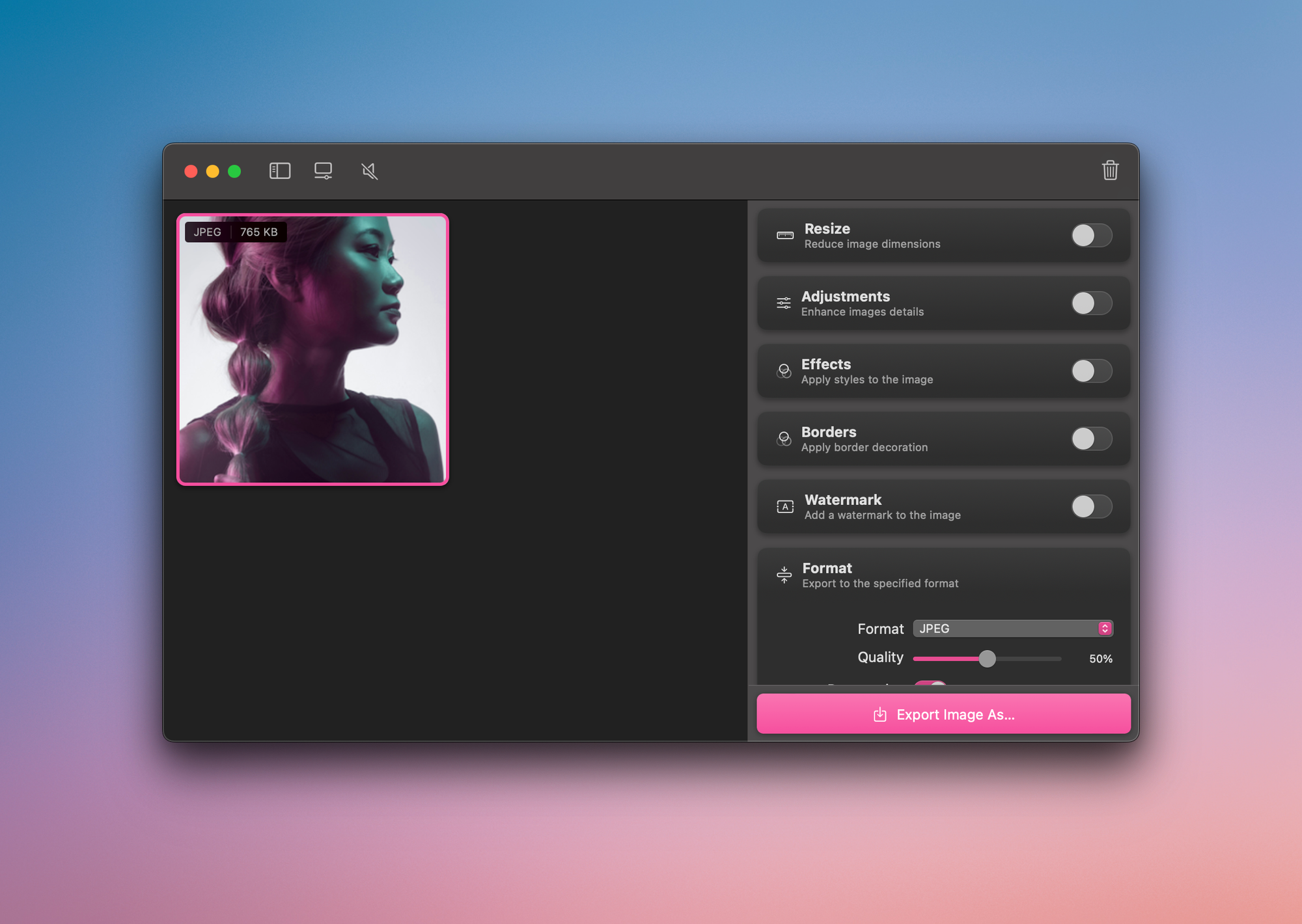Enable the Borders toggle

(x=1092, y=439)
